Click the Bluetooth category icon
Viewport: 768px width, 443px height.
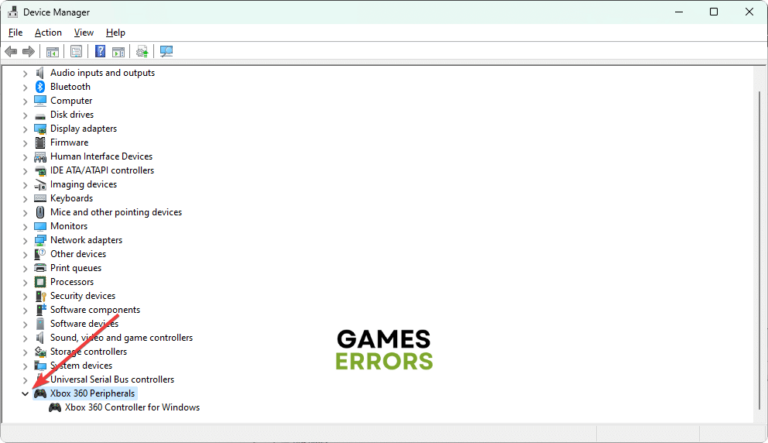coord(40,87)
